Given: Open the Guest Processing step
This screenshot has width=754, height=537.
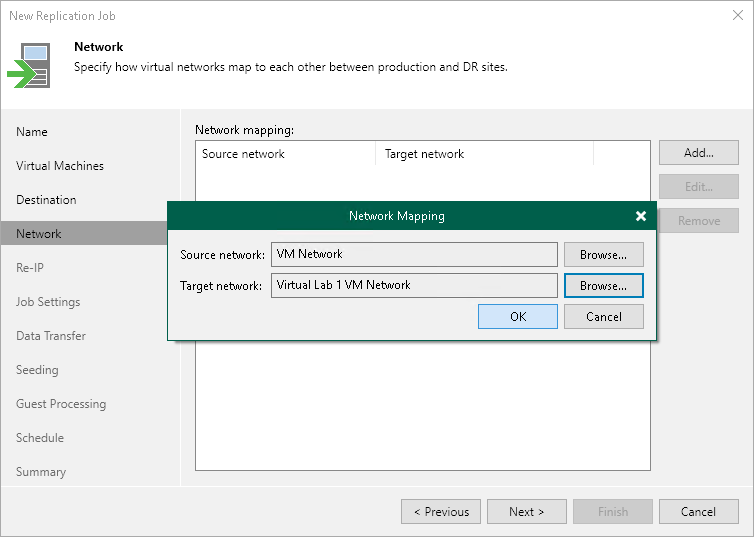Looking at the screenshot, I should point(61,404).
